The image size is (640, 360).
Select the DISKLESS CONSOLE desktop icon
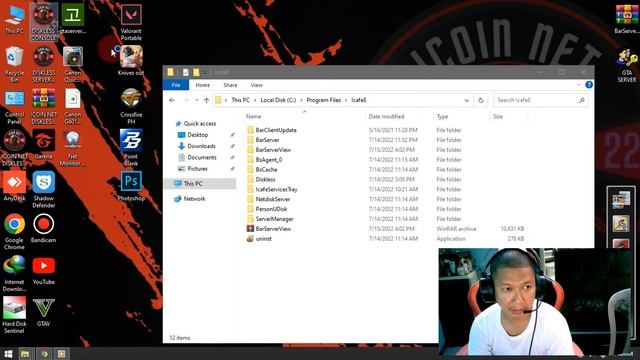[x=43, y=22]
